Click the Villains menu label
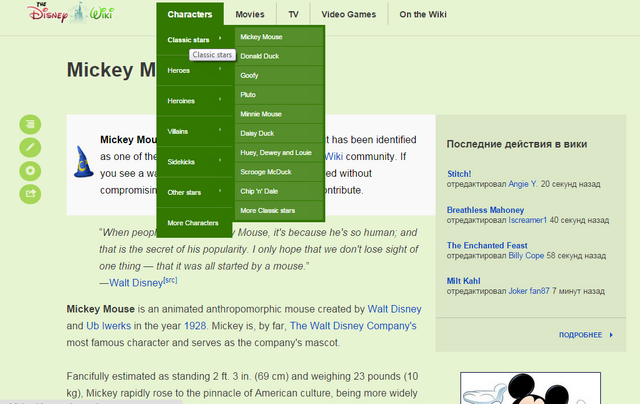 point(178,131)
